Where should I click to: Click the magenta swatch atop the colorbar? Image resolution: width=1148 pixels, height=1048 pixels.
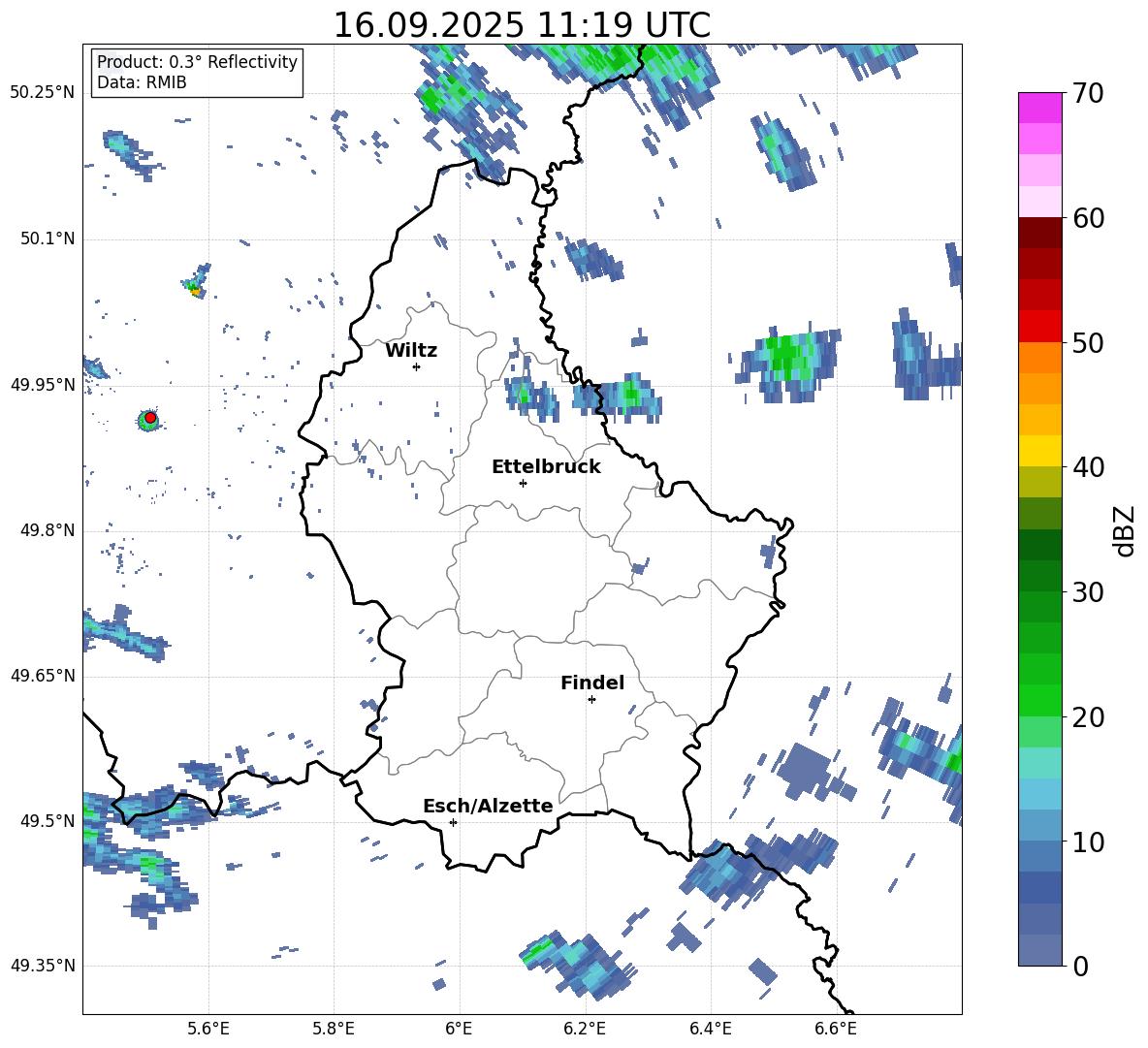[x=1039, y=109]
